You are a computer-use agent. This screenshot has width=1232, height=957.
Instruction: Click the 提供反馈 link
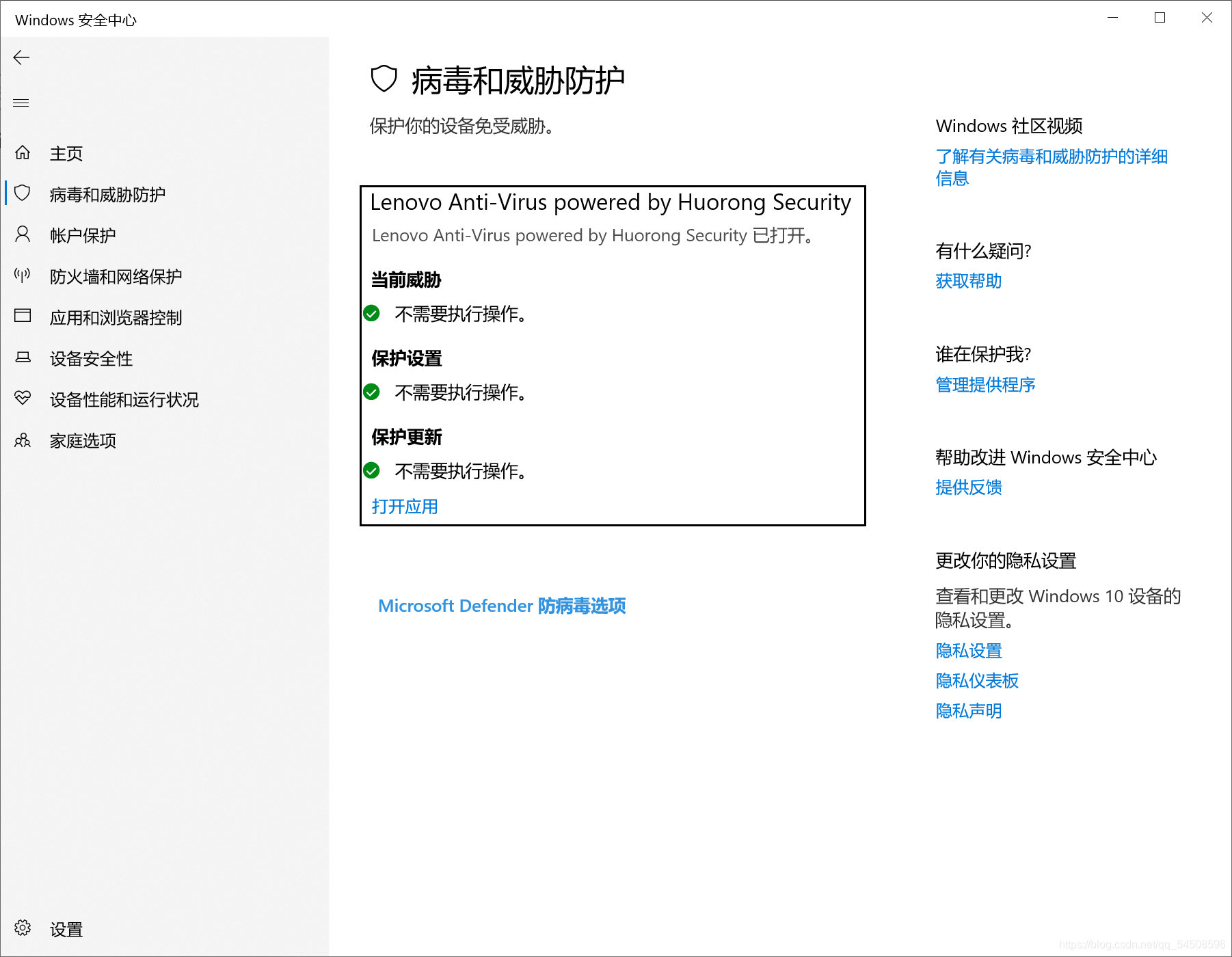click(969, 487)
